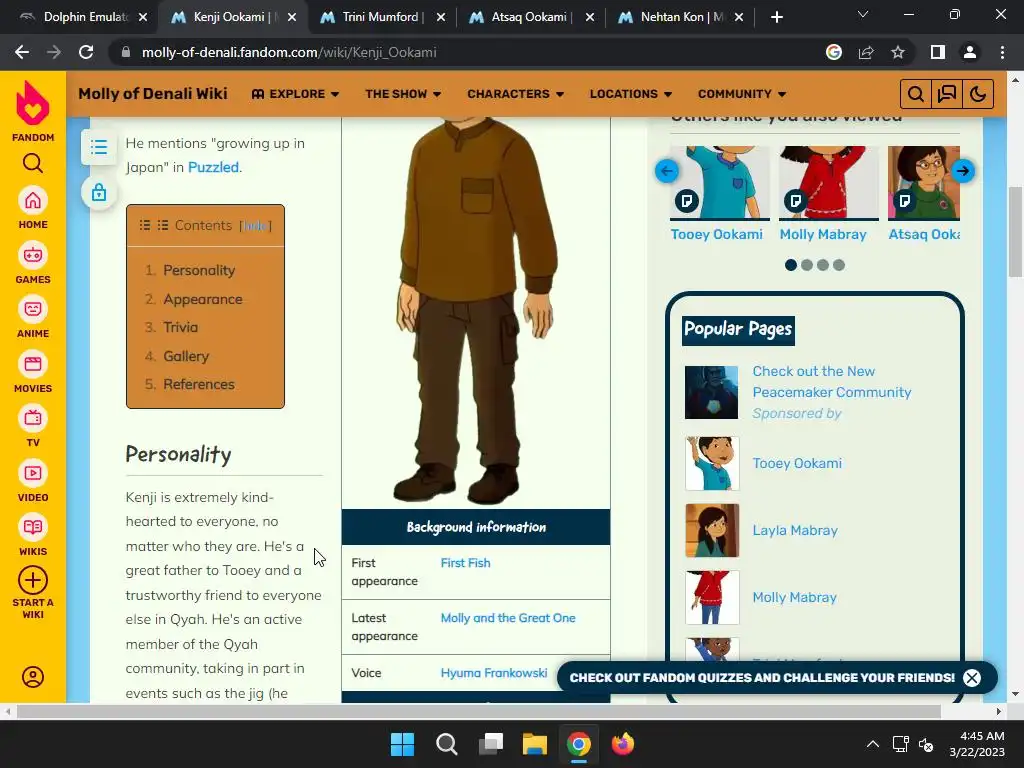Image resolution: width=1024 pixels, height=768 pixels.
Task: Show previous carousel items with left arrow
Action: (x=667, y=171)
